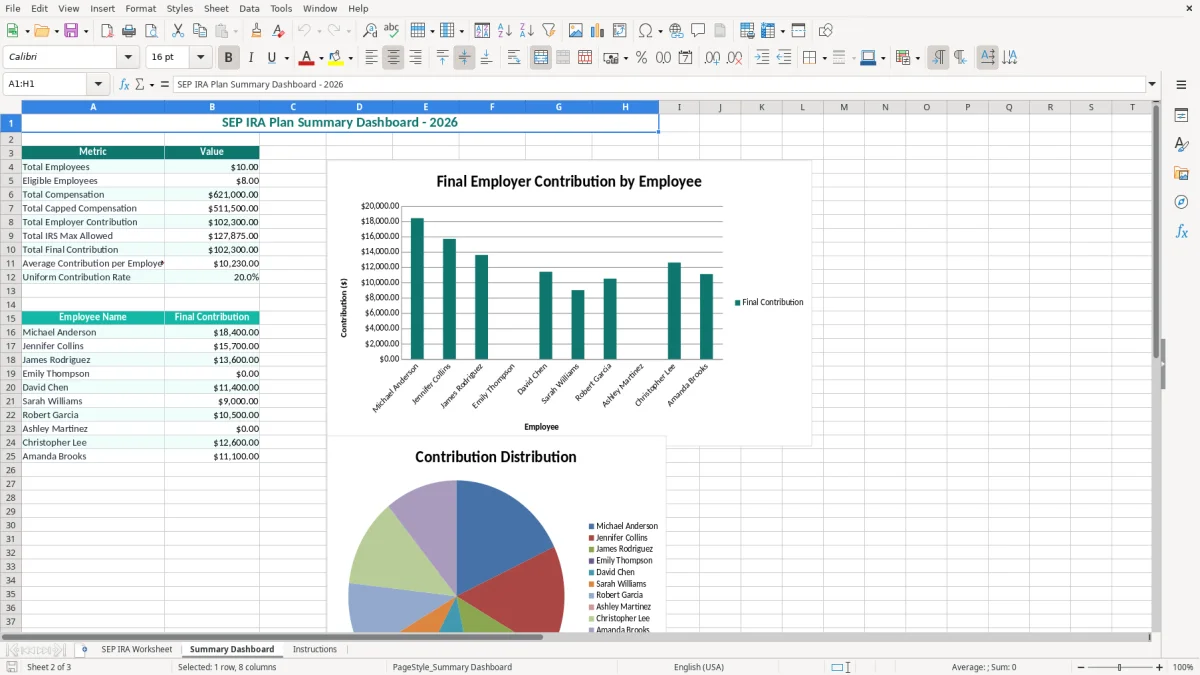Click the 100% zoom level
Image resolution: width=1200 pixels, height=675 pixels.
tap(1183, 667)
